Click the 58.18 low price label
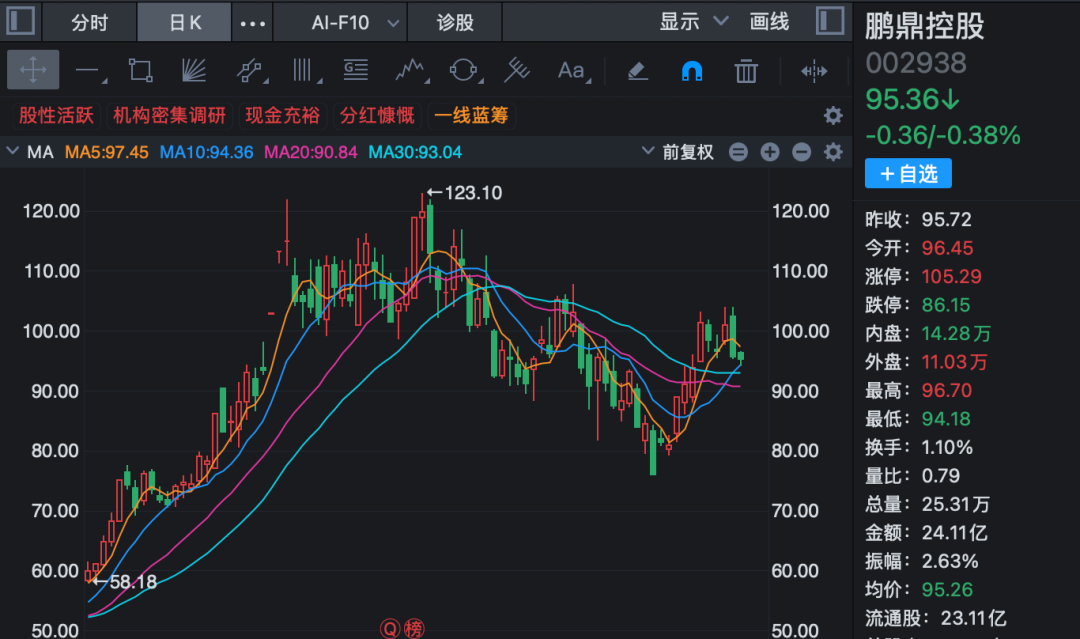This screenshot has width=1080, height=639. pyautogui.click(x=133, y=582)
